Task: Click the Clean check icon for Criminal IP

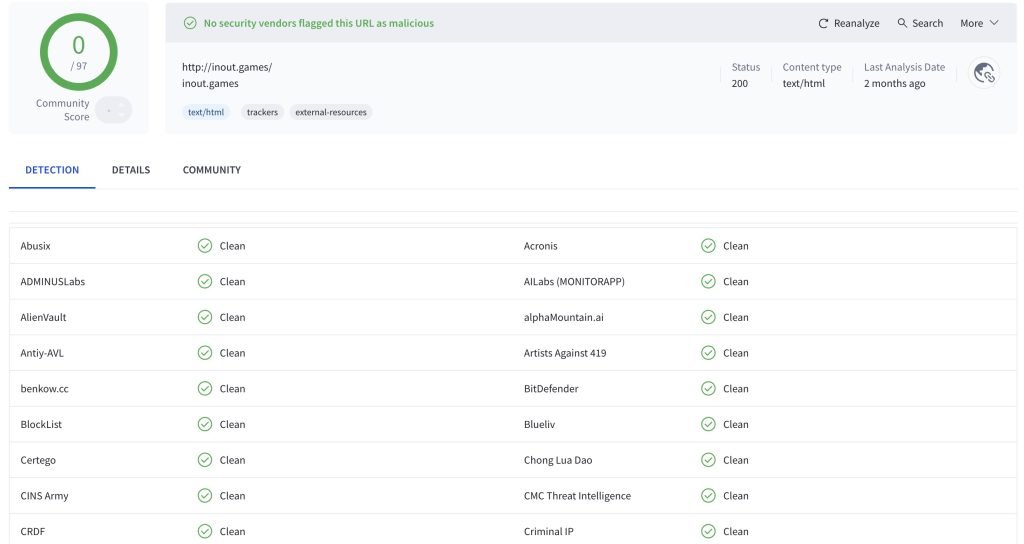Action: coord(708,531)
